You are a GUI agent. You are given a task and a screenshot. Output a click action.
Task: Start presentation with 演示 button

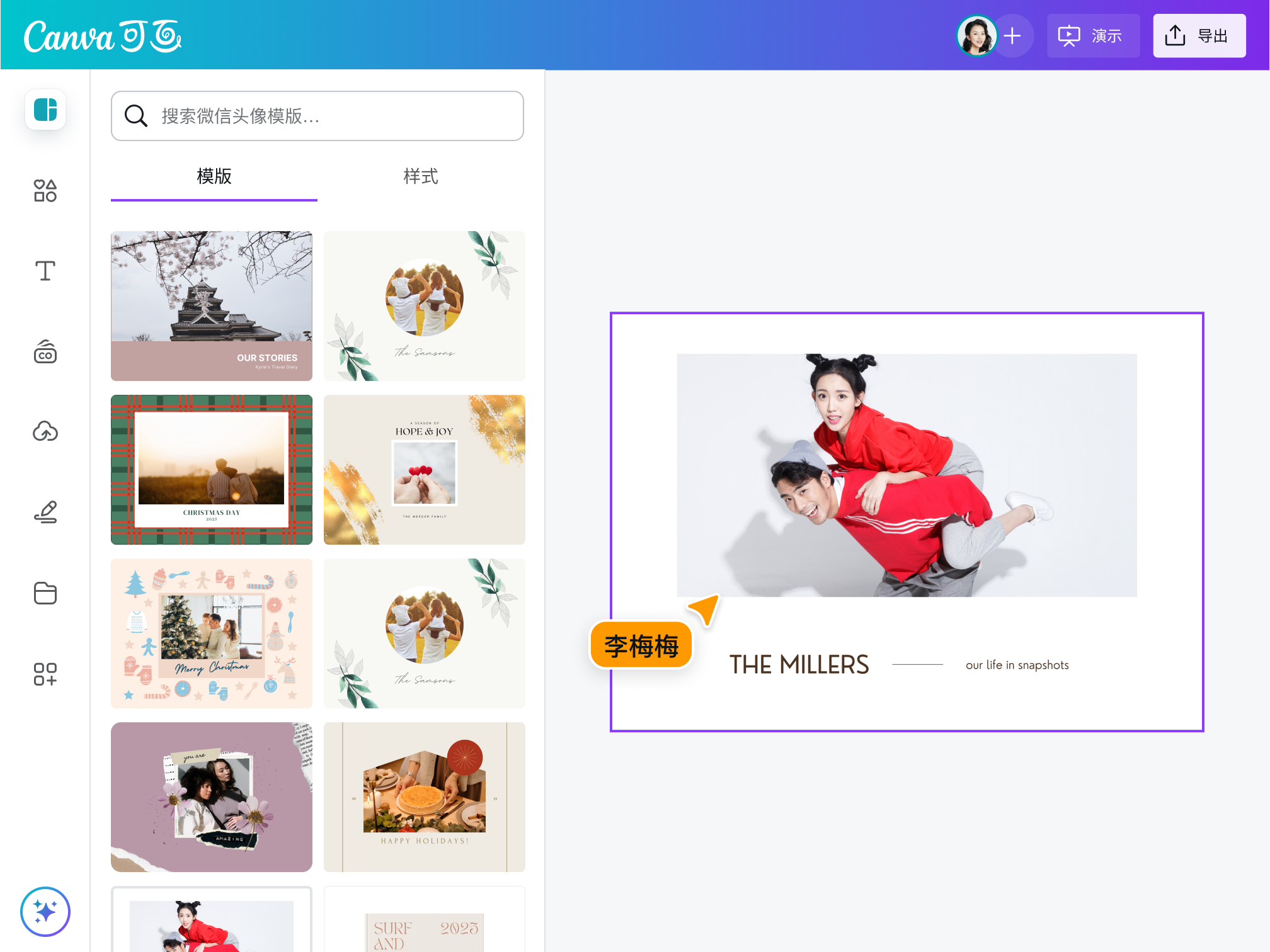[x=1093, y=36]
